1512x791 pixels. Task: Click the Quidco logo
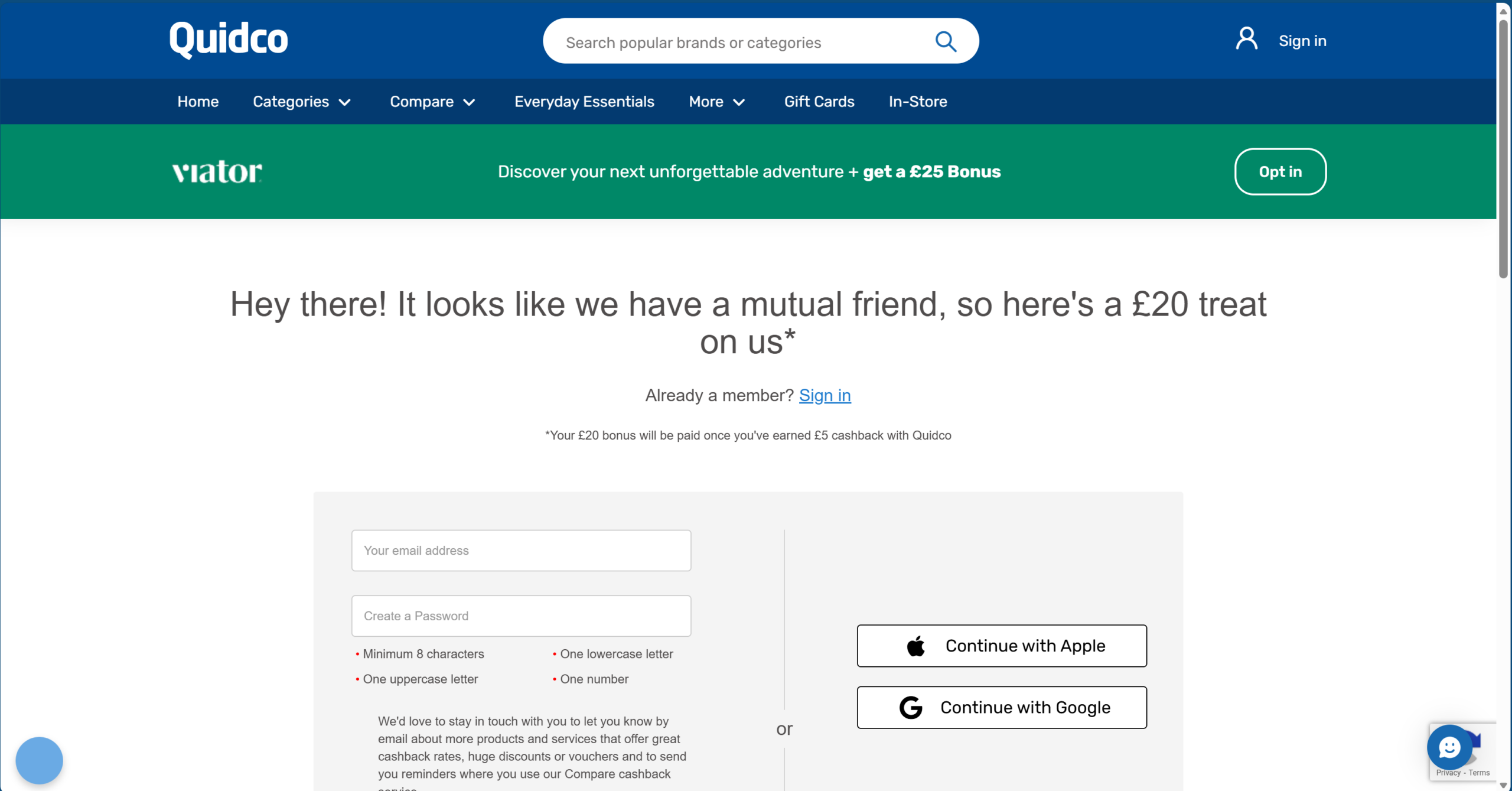[227, 40]
